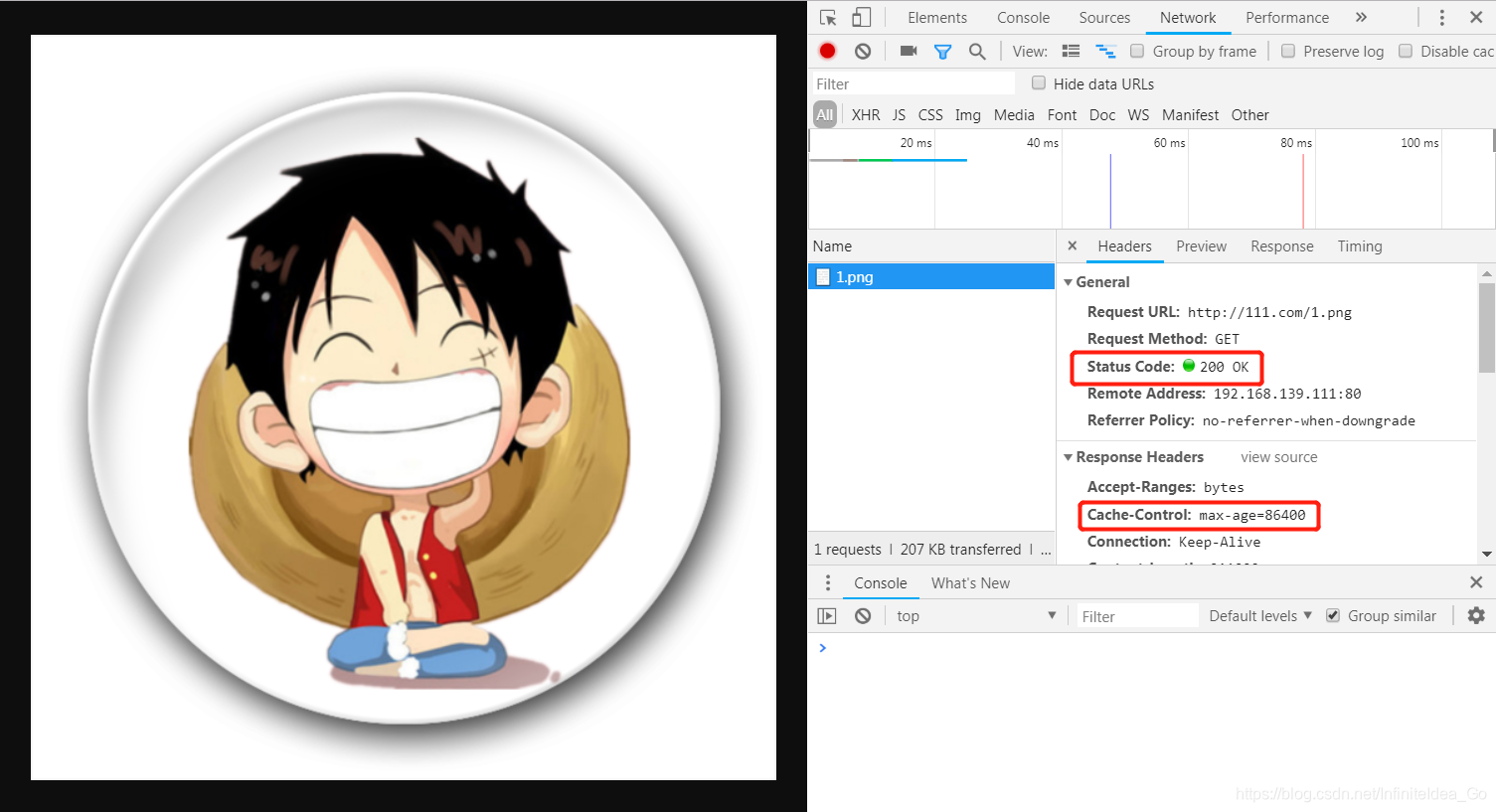Check Hide data URLs
Image resolution: width=1496 pixels, height=812 pixels.
1039,83
